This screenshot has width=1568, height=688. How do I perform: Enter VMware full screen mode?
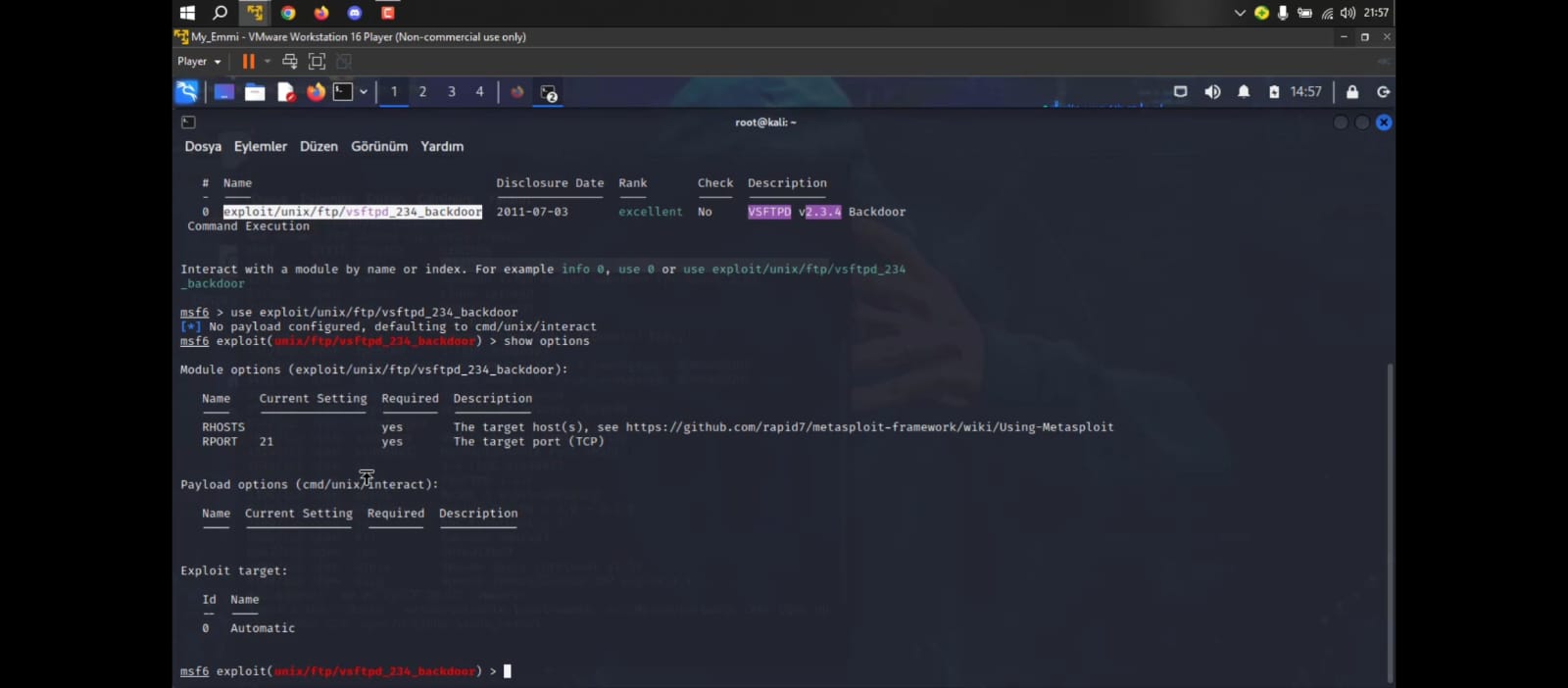click(x=317, y=61)
